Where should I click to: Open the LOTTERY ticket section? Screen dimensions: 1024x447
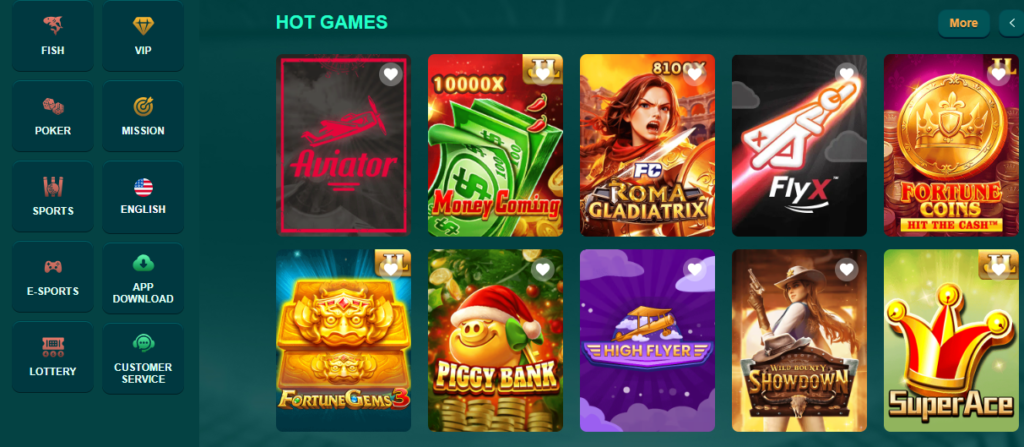point(52,357)
